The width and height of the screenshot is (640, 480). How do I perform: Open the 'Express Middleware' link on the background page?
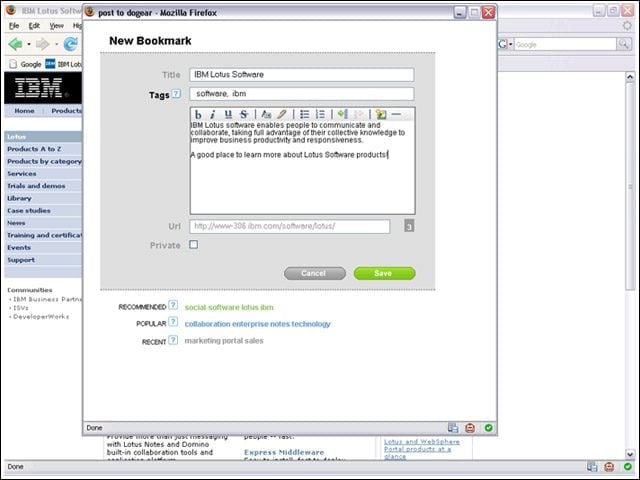click(284, 452)
